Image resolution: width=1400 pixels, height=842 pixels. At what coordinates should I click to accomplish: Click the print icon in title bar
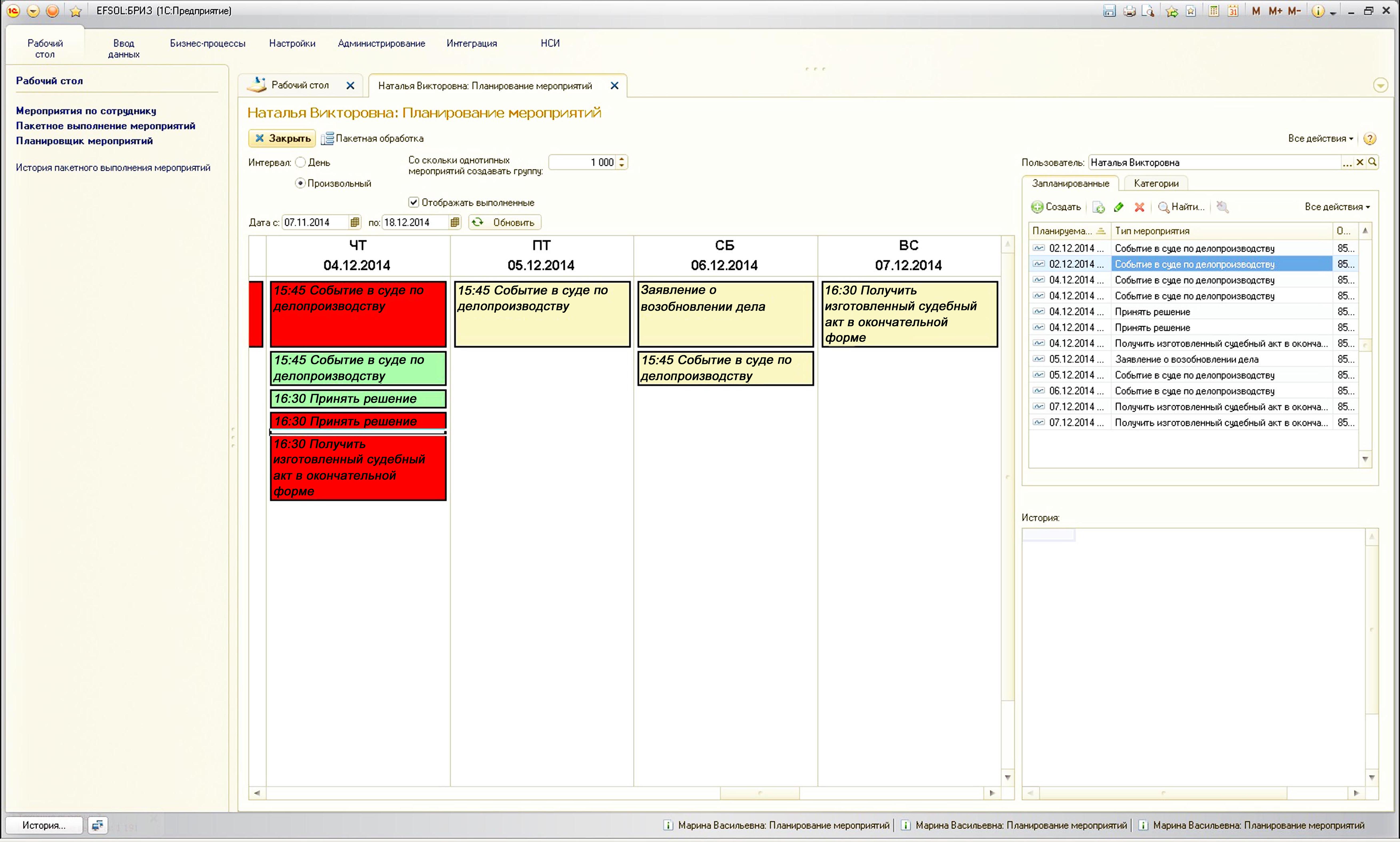tap(1129, 11)
